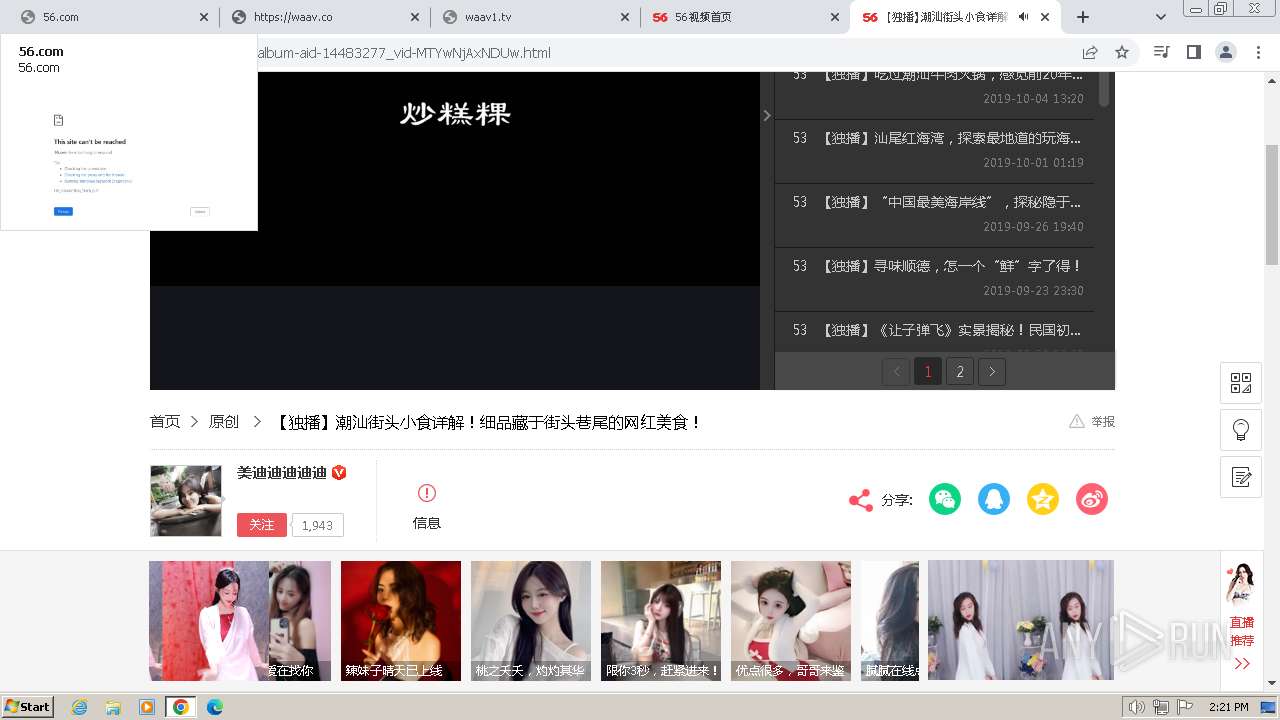
Task: Bookmark this page with star icon
Action: pyautogui.click(x=1122, y=52)
